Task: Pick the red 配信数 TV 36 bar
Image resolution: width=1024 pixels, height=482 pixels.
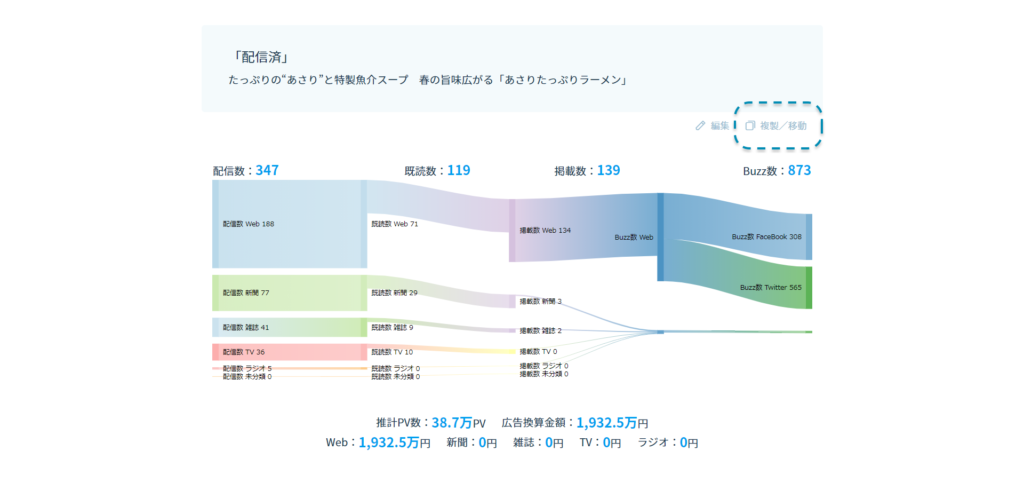Action: pos(288,352)
